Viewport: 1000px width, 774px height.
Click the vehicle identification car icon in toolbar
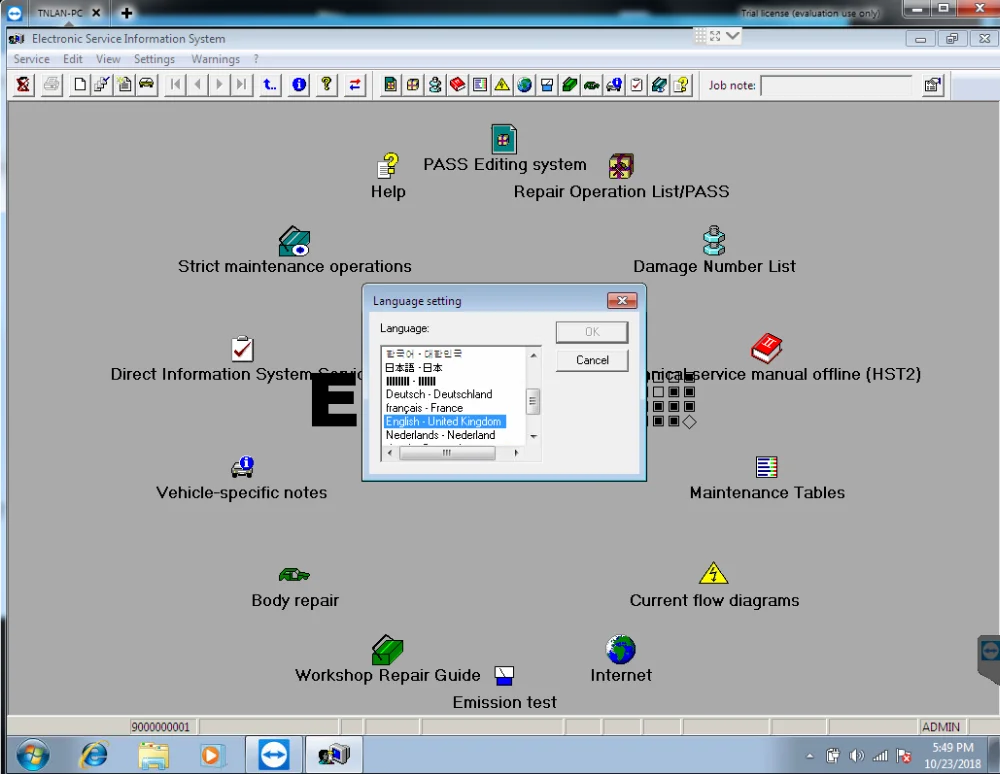coord(147,85)
